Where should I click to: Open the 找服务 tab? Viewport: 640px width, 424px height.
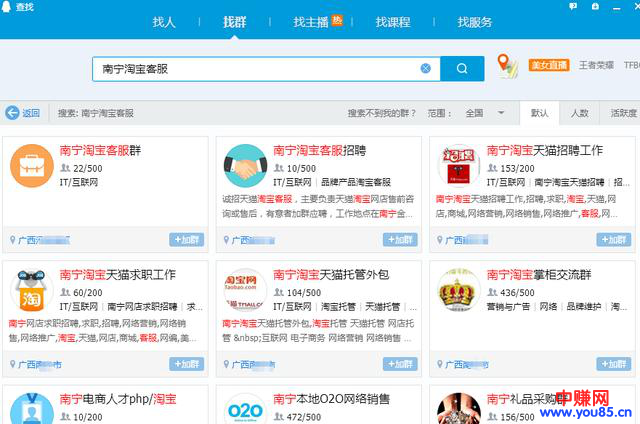(x=474, y=22)
